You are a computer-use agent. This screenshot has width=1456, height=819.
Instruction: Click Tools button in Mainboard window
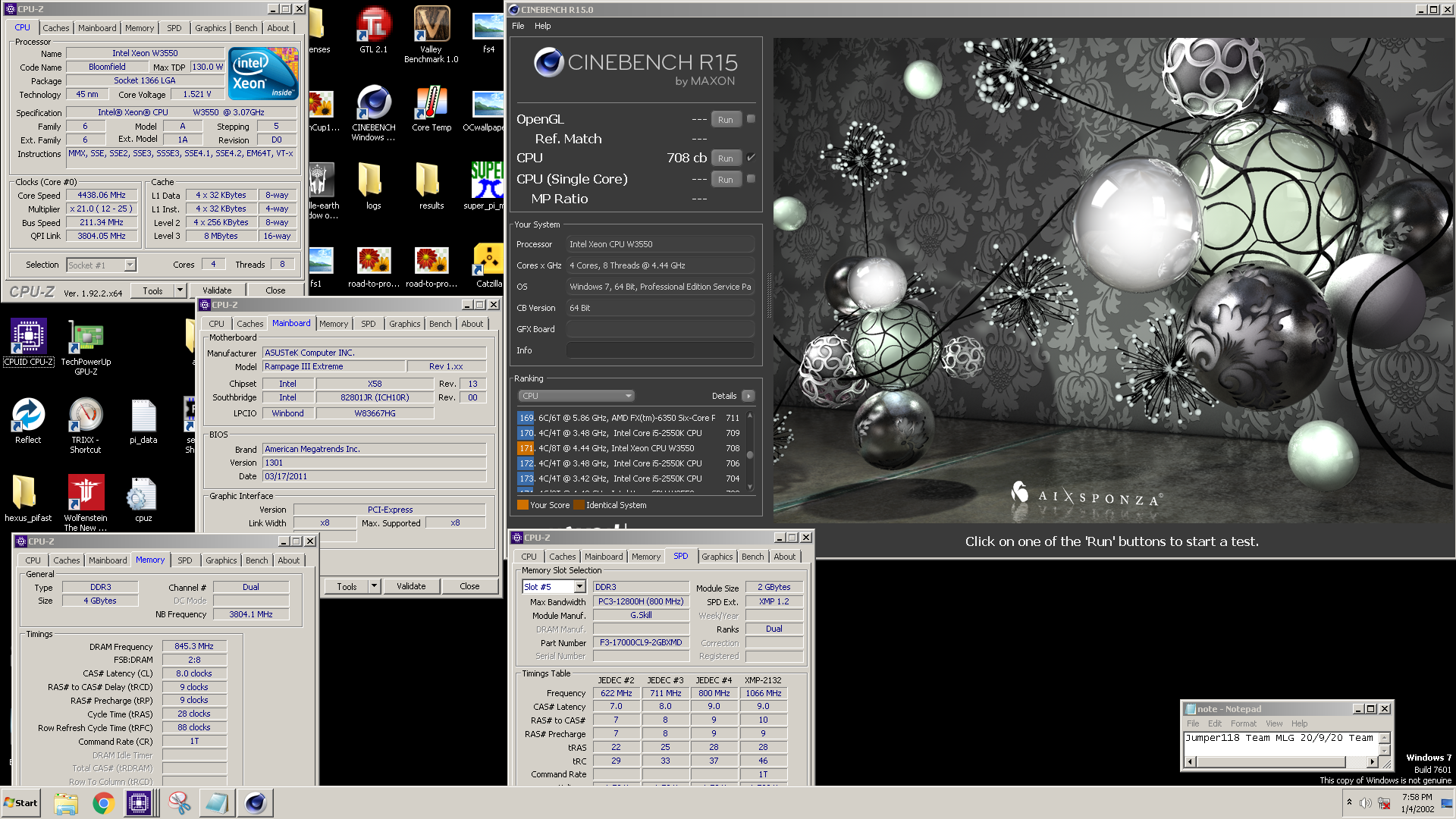(347, 586)
